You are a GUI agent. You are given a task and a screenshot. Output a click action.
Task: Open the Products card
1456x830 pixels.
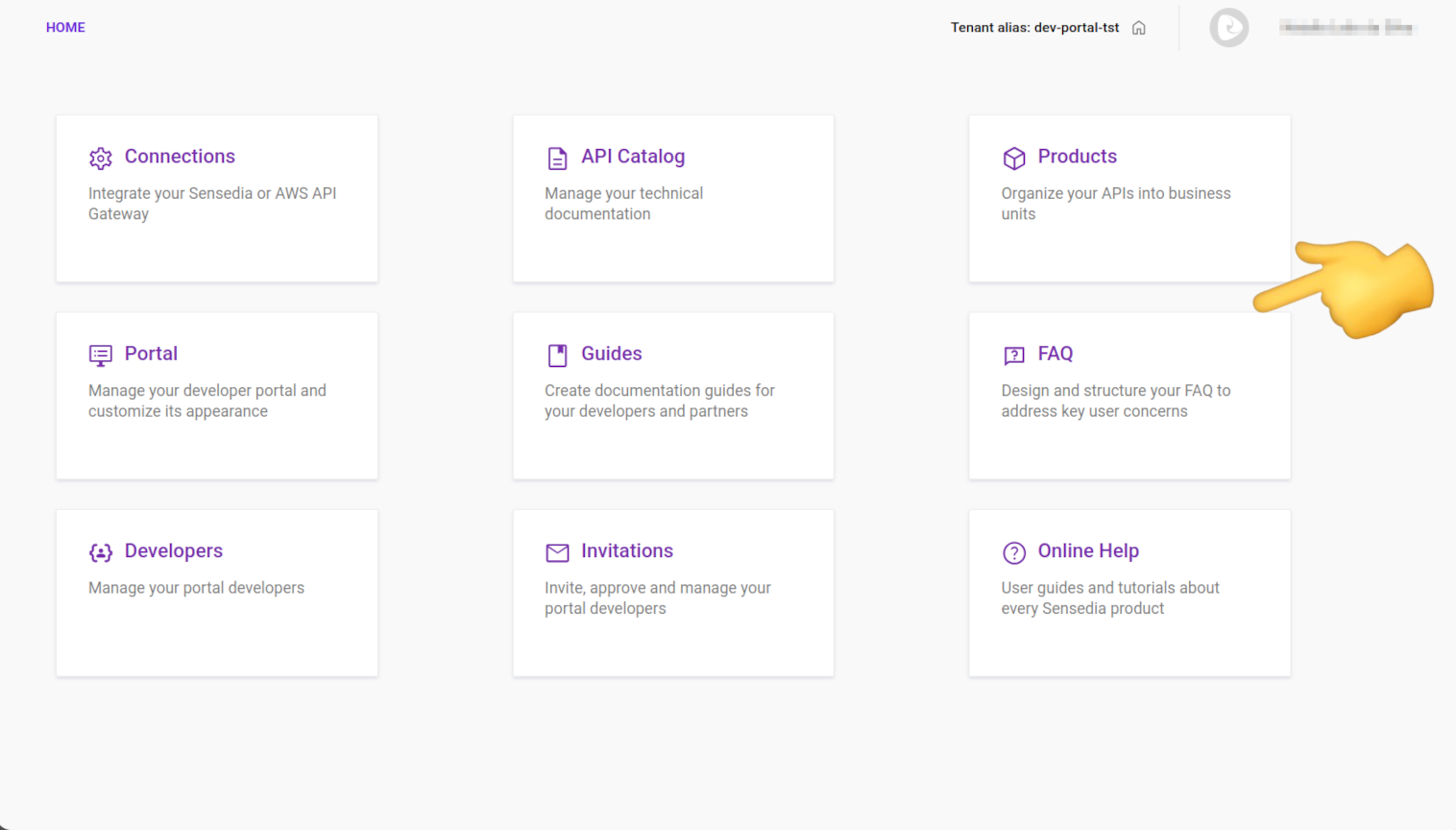click(x=1128, y=198)
